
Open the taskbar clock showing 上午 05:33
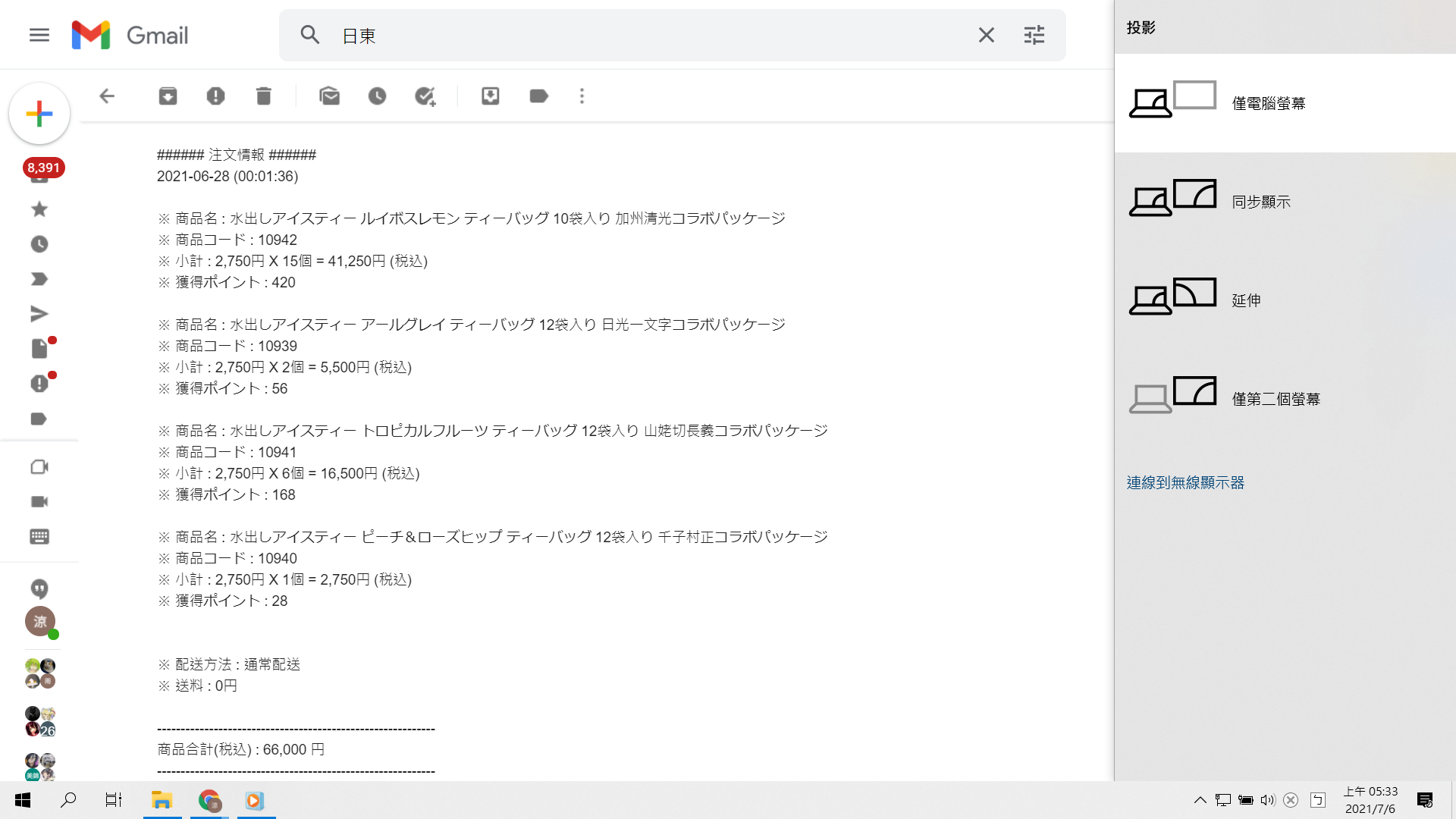(x=1370, y=800)
